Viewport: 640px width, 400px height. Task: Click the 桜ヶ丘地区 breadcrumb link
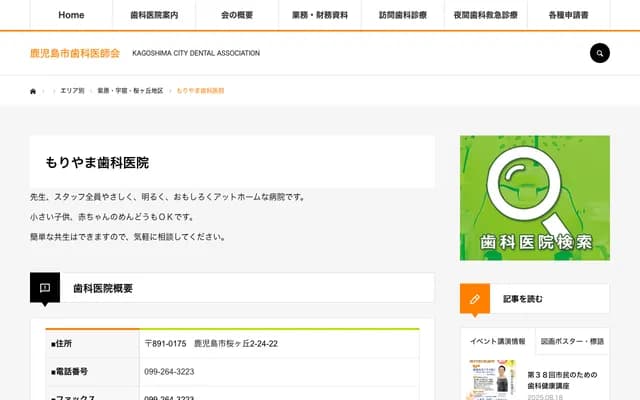pyautogui.click(x=130, y=91)
